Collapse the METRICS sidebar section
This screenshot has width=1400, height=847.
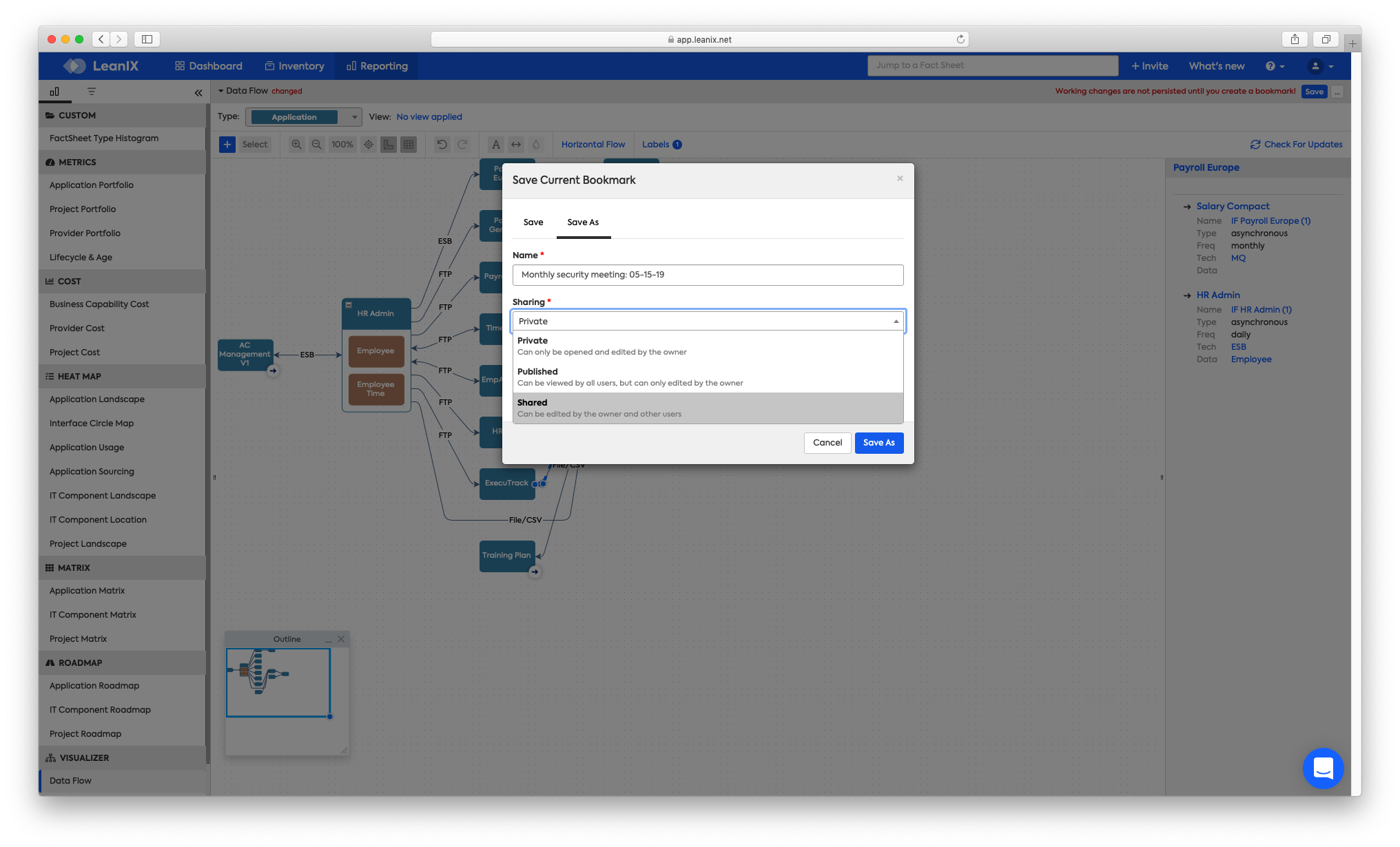point(122,163)
